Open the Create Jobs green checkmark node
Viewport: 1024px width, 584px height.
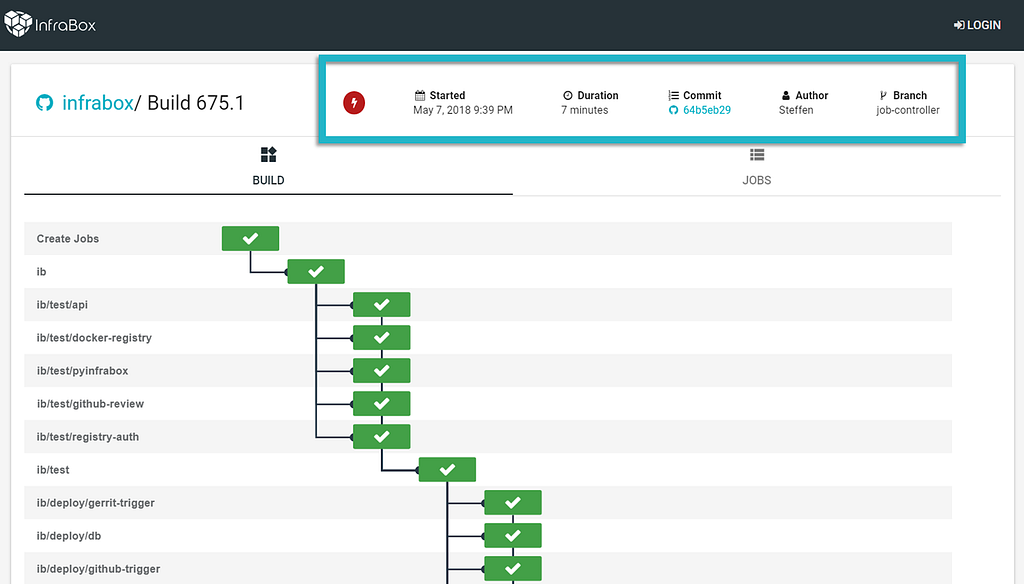[250, 238]
